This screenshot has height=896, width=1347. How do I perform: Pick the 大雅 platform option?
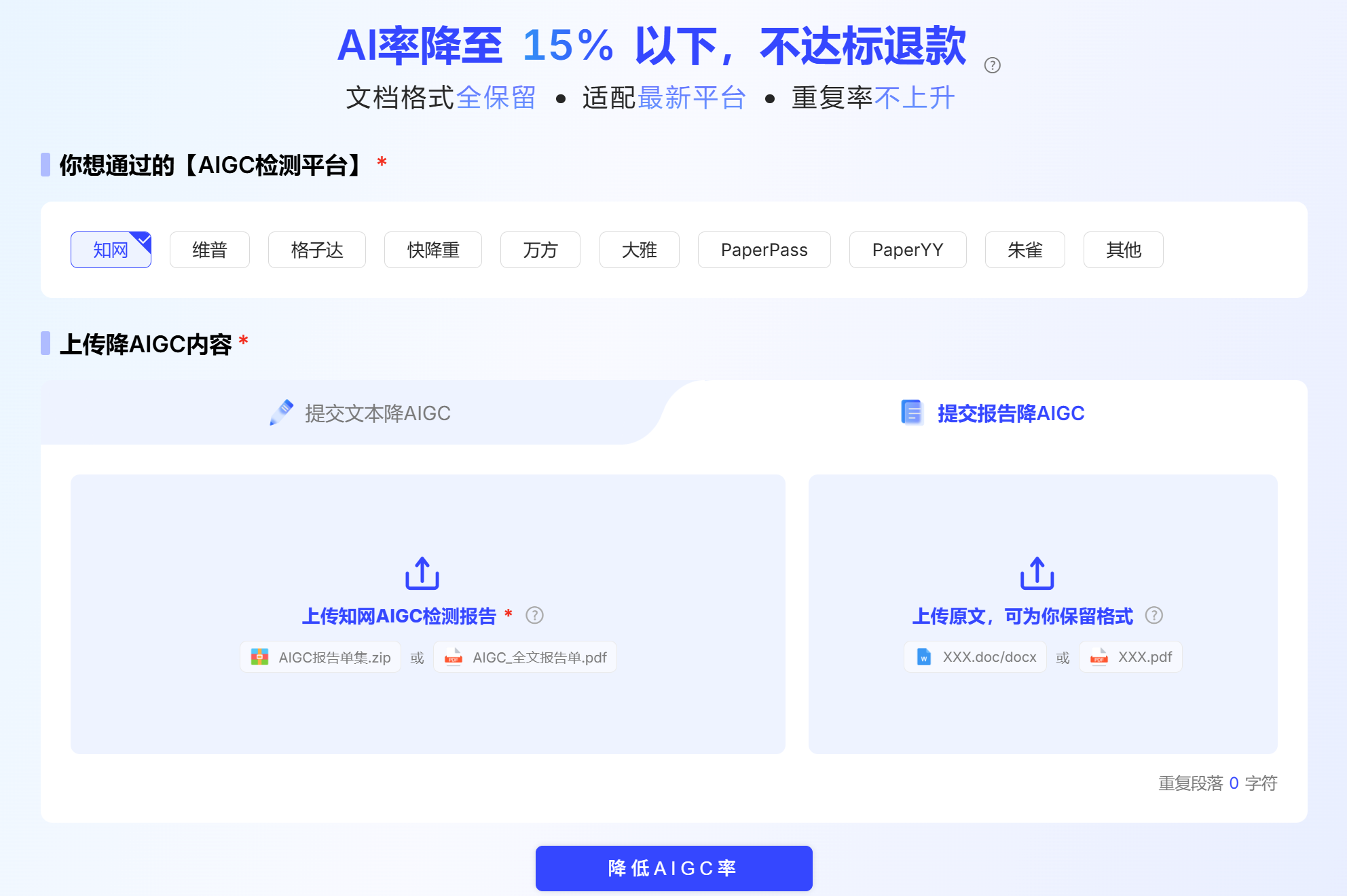(x=640, y=250)
